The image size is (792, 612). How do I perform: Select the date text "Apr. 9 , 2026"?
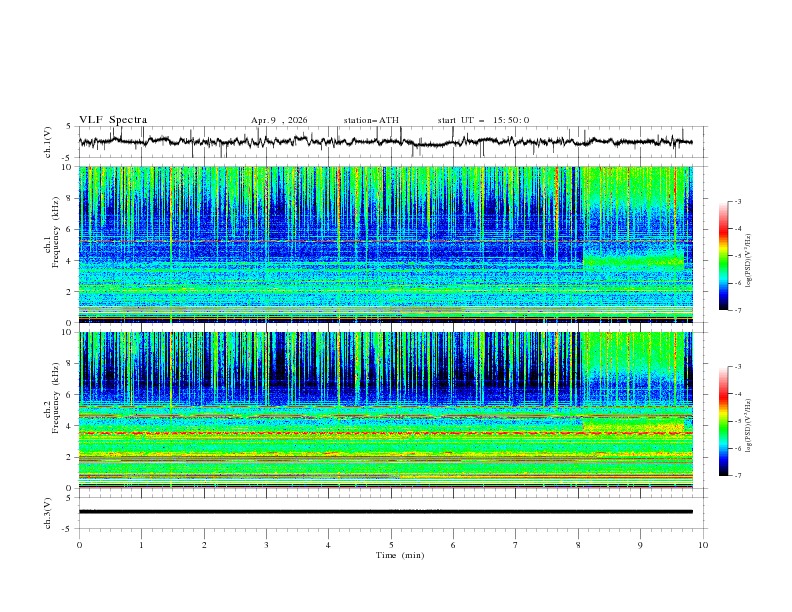tap(279, 120)
